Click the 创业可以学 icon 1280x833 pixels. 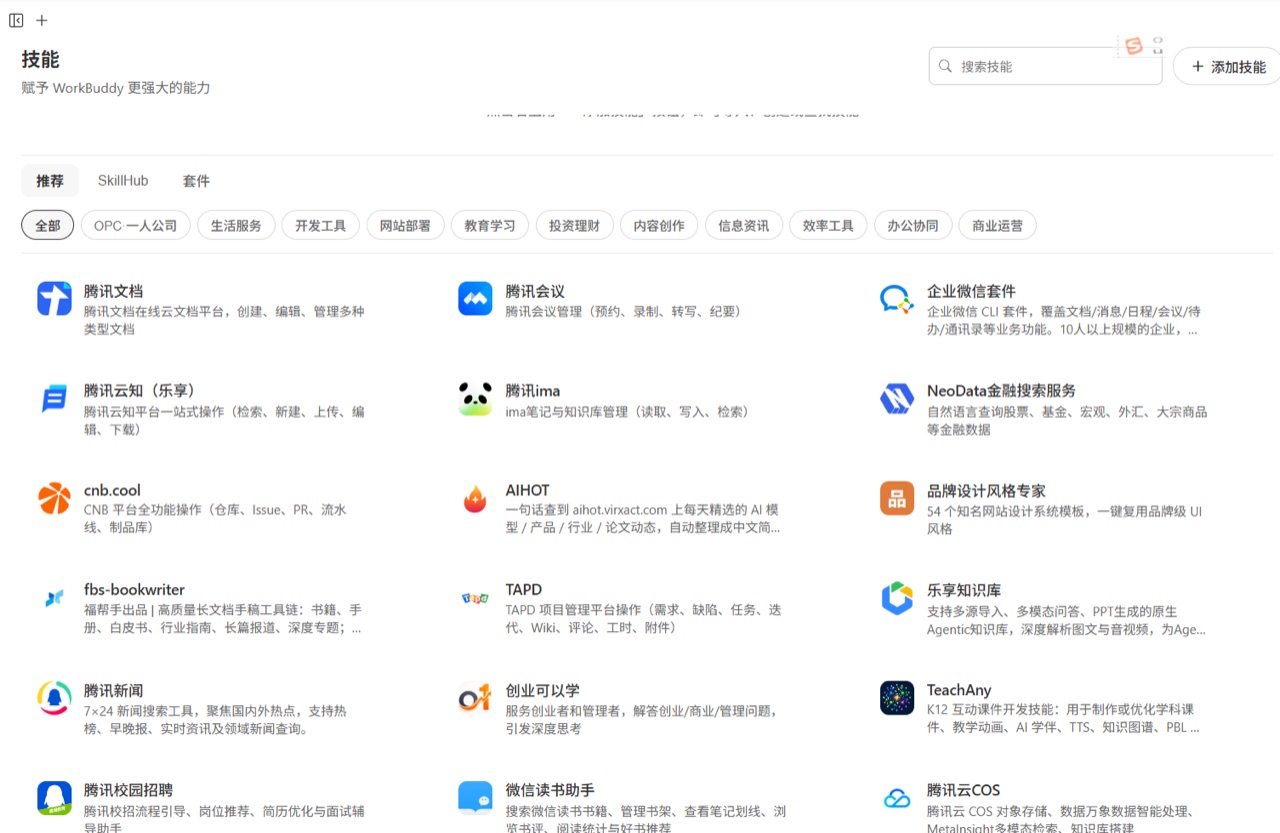click(x=475, y=698)
